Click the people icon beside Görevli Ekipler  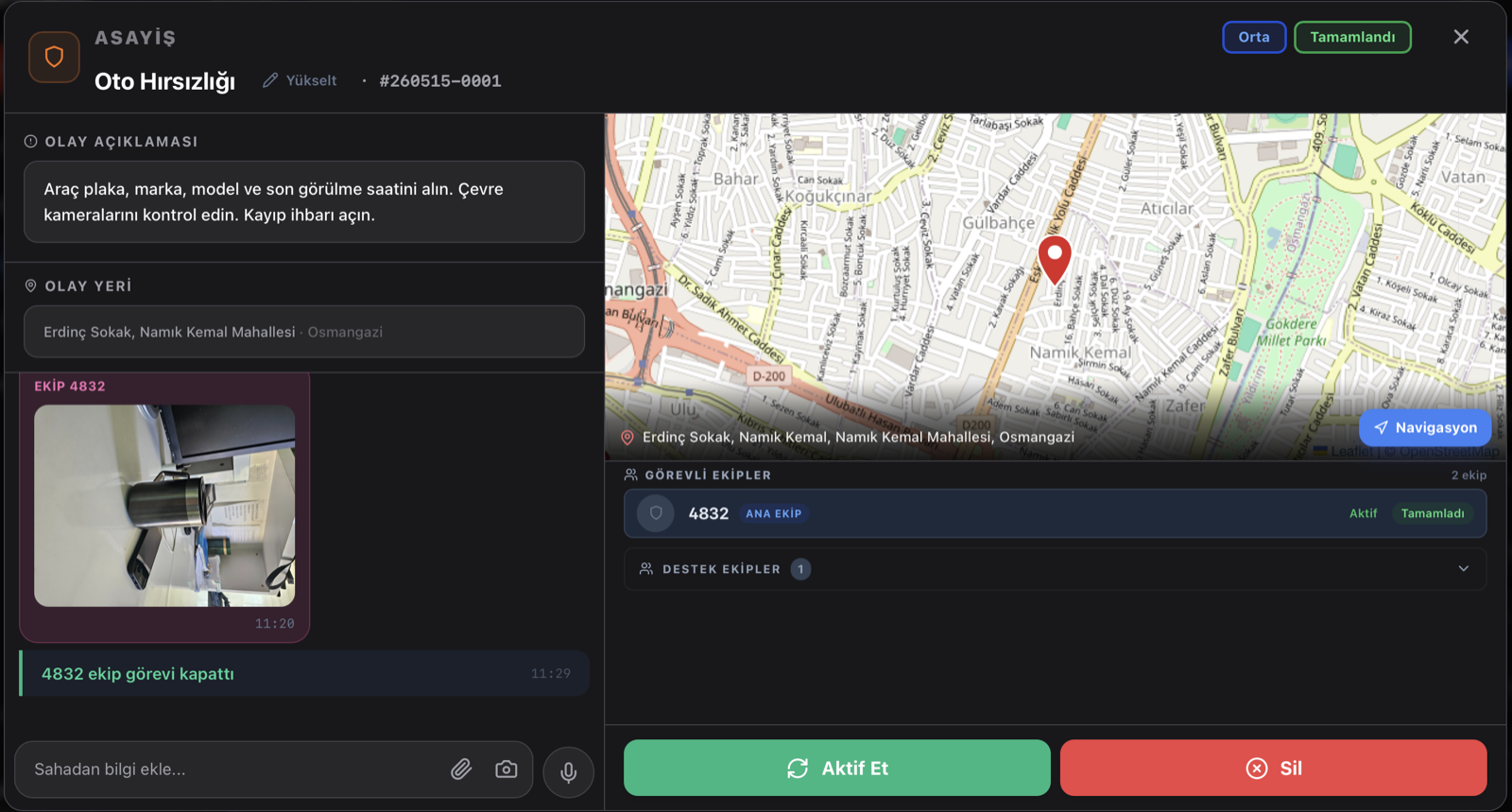pyautogui.click(x=631, y=475)
